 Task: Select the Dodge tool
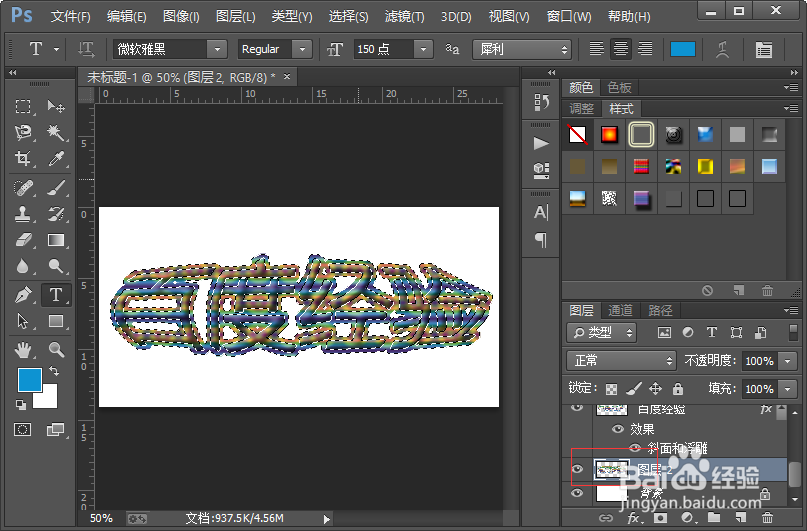point(56,266)
